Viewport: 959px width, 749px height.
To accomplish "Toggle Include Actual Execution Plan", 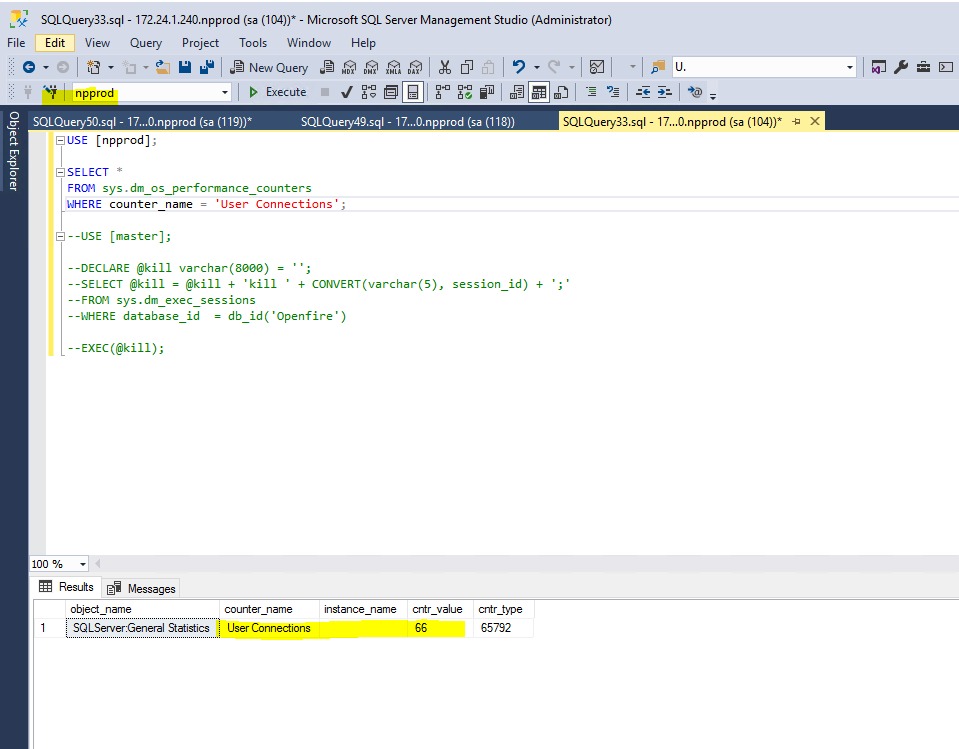I will [x=443, y=92].
